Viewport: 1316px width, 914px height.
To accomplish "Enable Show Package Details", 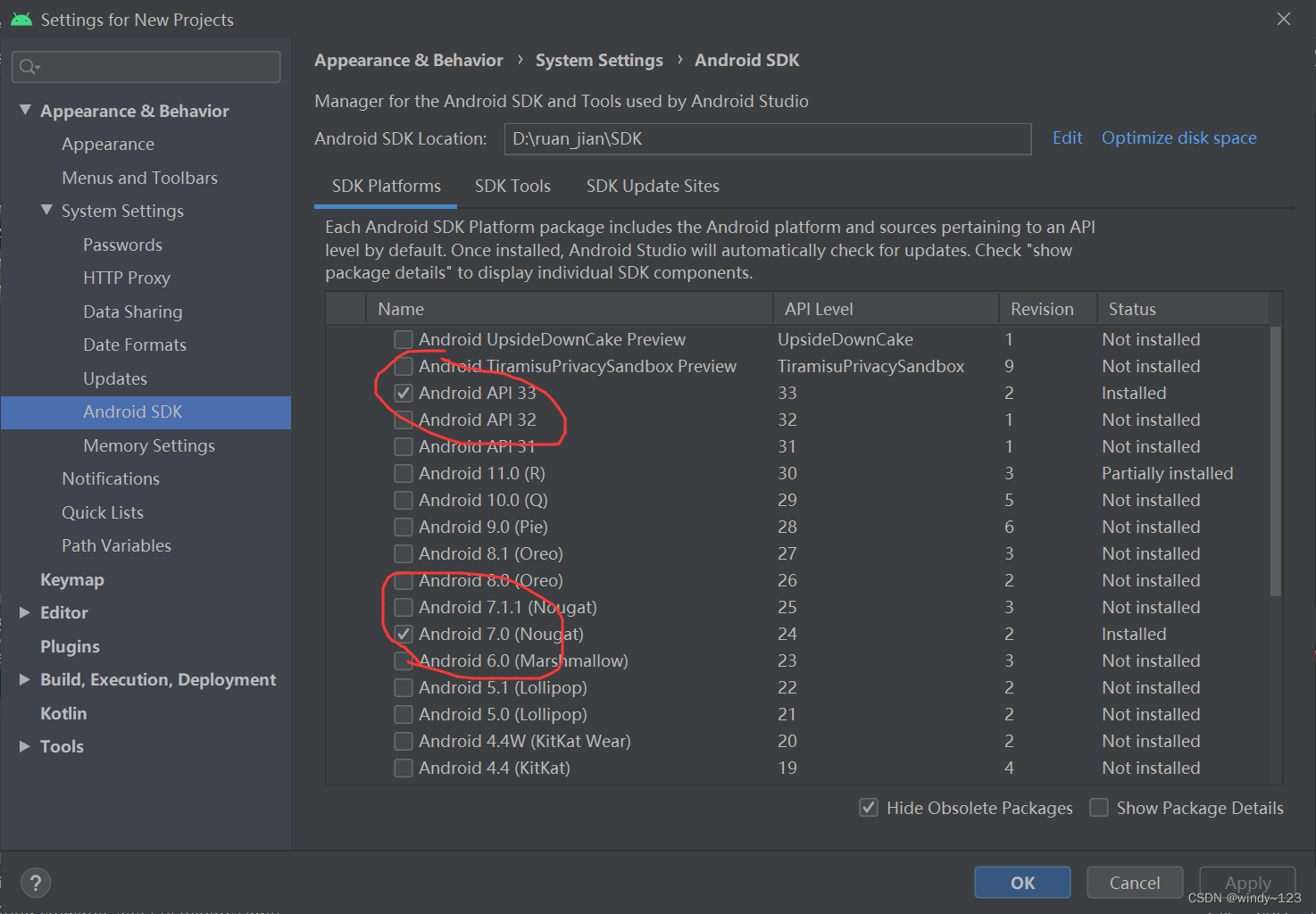I will click(x=1099, y=807).
